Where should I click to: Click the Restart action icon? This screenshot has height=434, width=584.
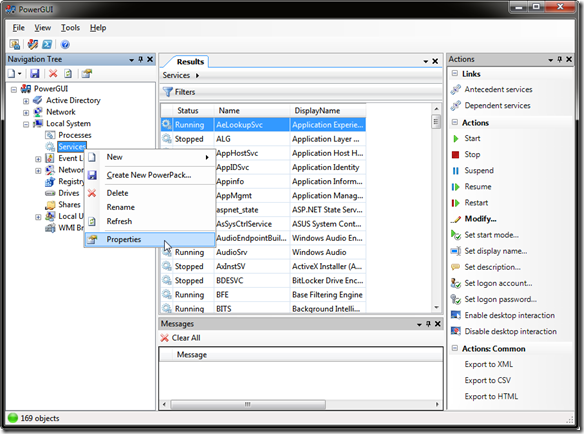coord(456,203)
